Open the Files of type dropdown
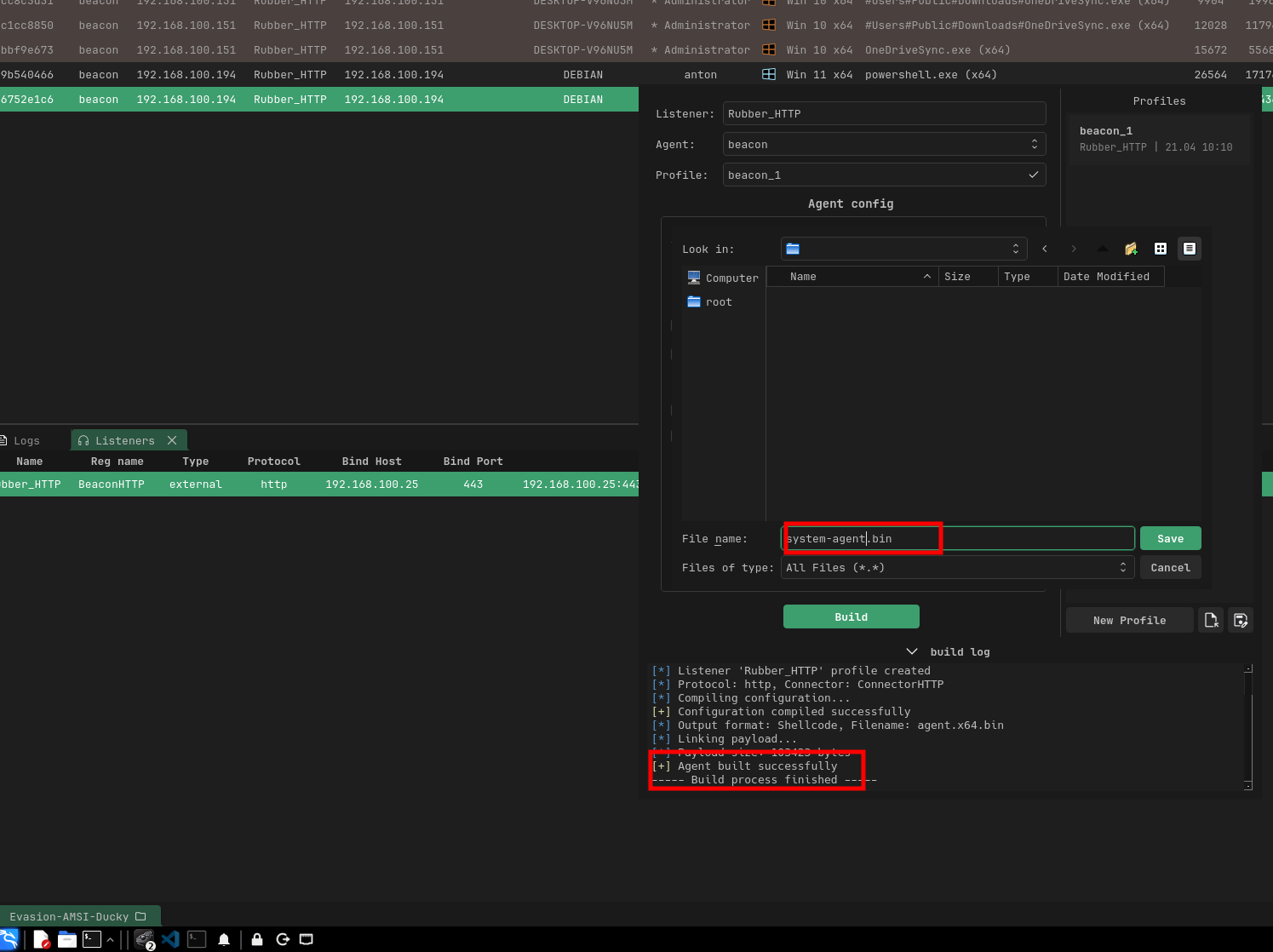Image resolution: width=1273 pixels, height=952 pixels. coord(956,568)
